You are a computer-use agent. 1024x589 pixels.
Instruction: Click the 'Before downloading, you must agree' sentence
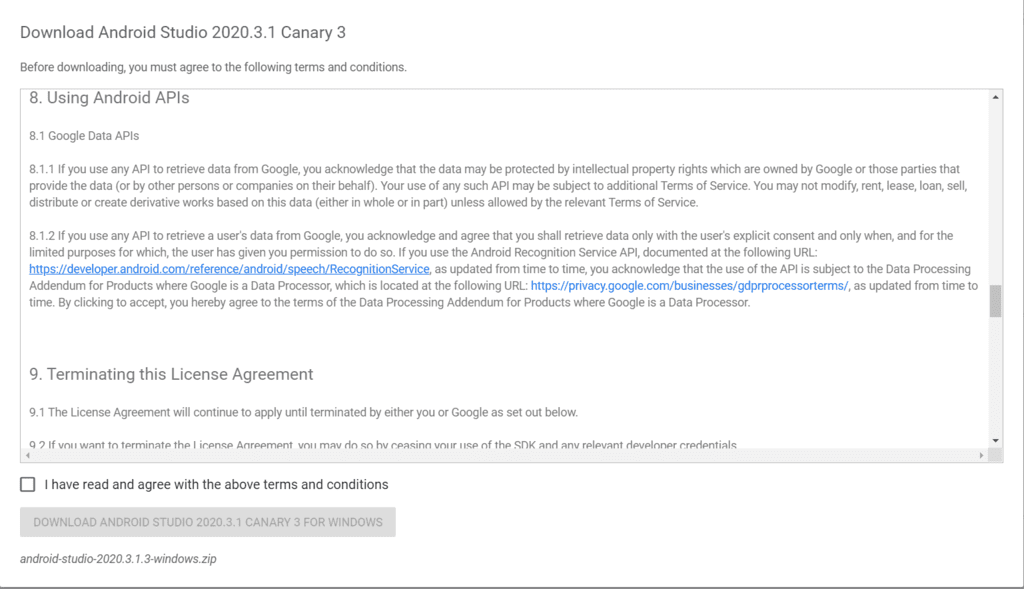(213, 67)
